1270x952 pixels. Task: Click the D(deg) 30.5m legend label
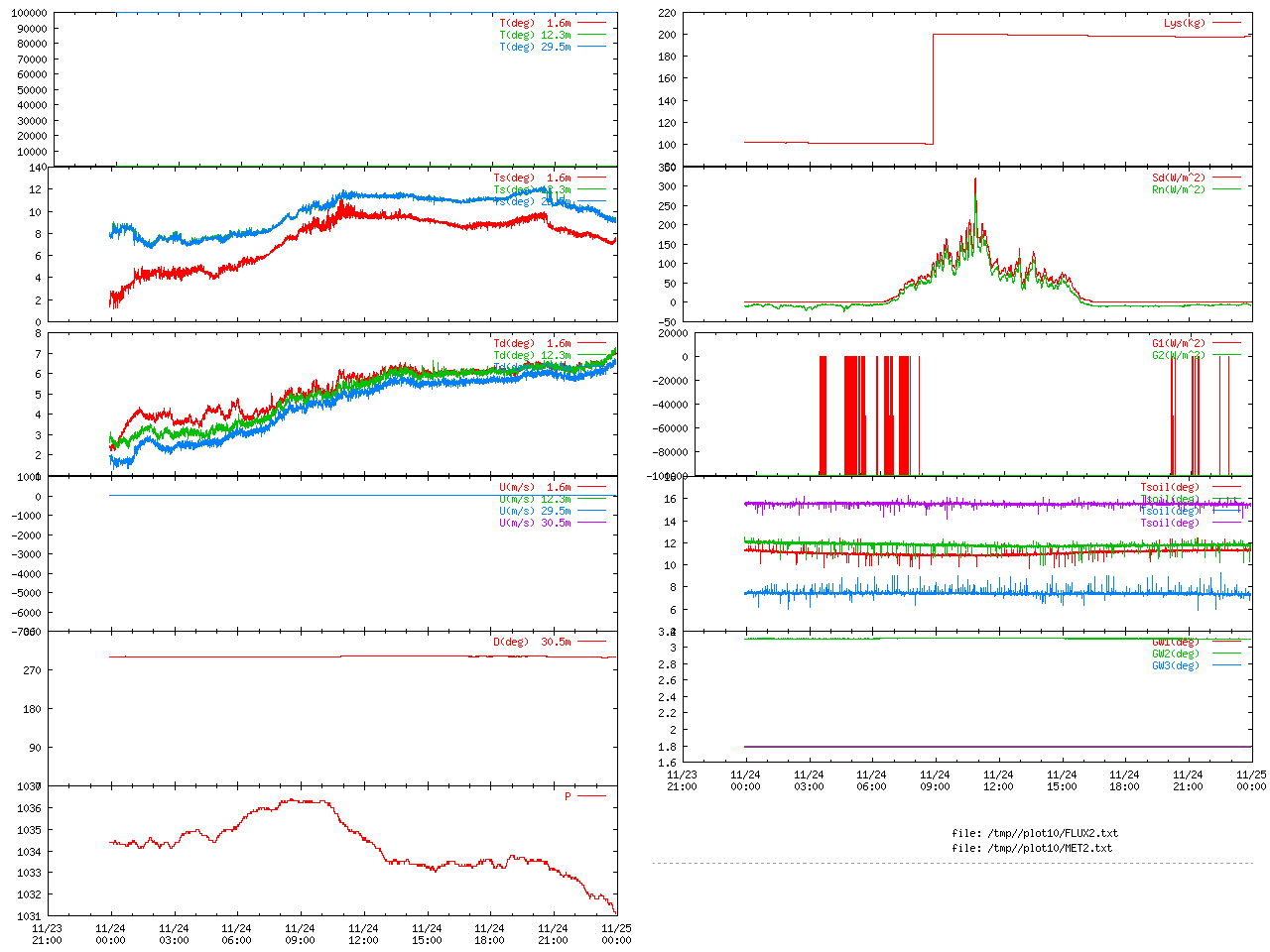click(x=532, y=642)
